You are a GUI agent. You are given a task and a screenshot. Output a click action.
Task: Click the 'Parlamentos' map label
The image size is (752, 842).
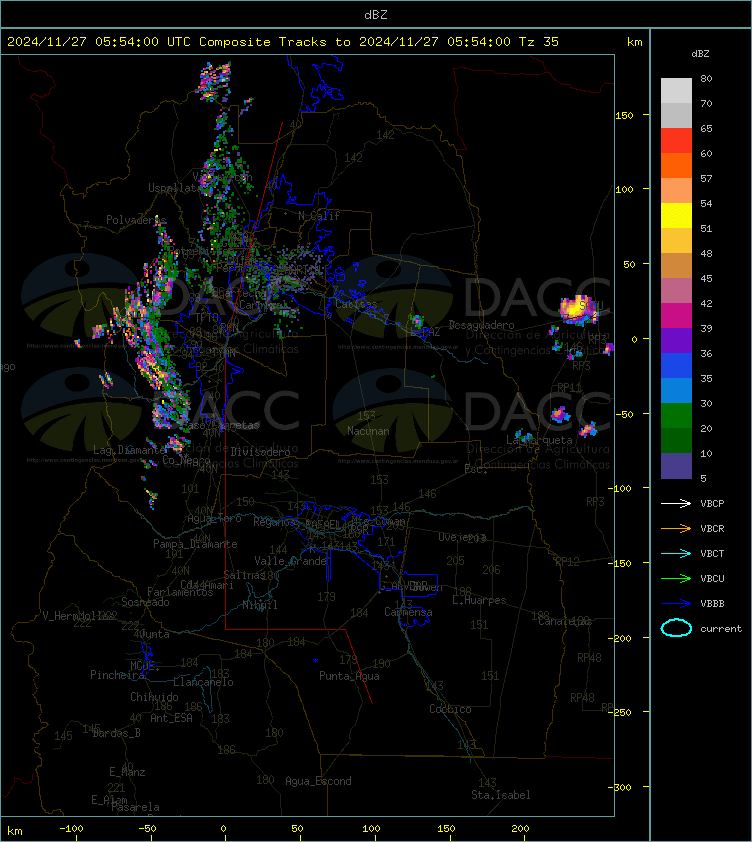click(180, 592)
